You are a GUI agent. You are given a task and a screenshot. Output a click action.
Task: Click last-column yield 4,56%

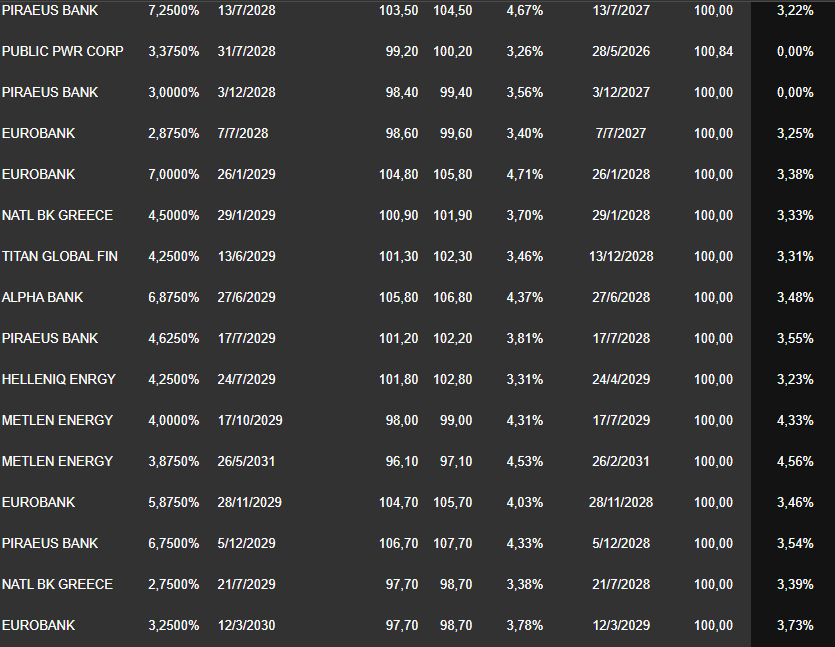[x=795, y=461]
